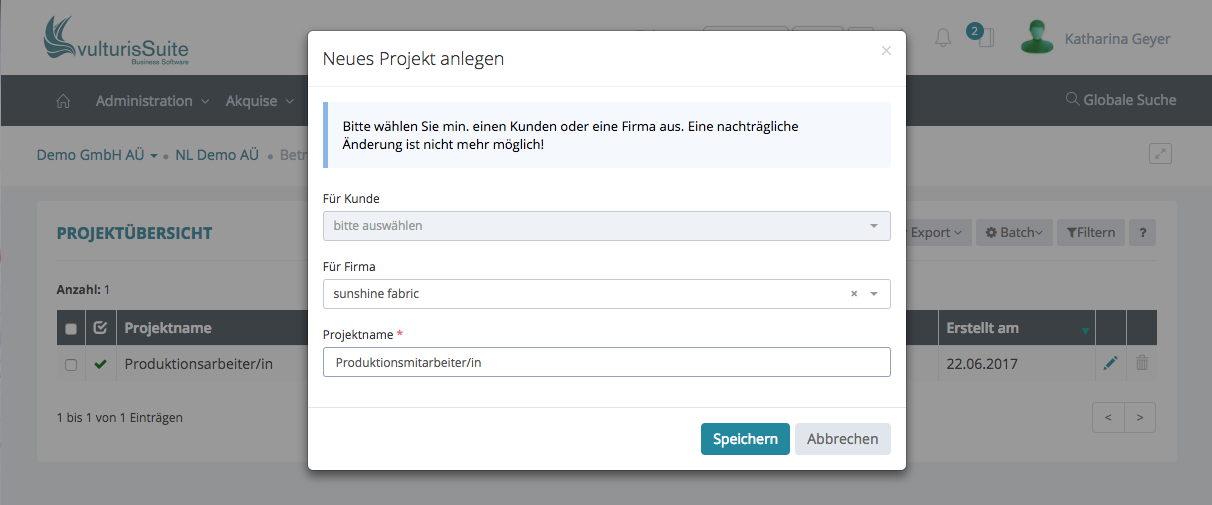Open the Akquise menu
The width and height of the screenshot is (1212, 505).
click(259, 101)
